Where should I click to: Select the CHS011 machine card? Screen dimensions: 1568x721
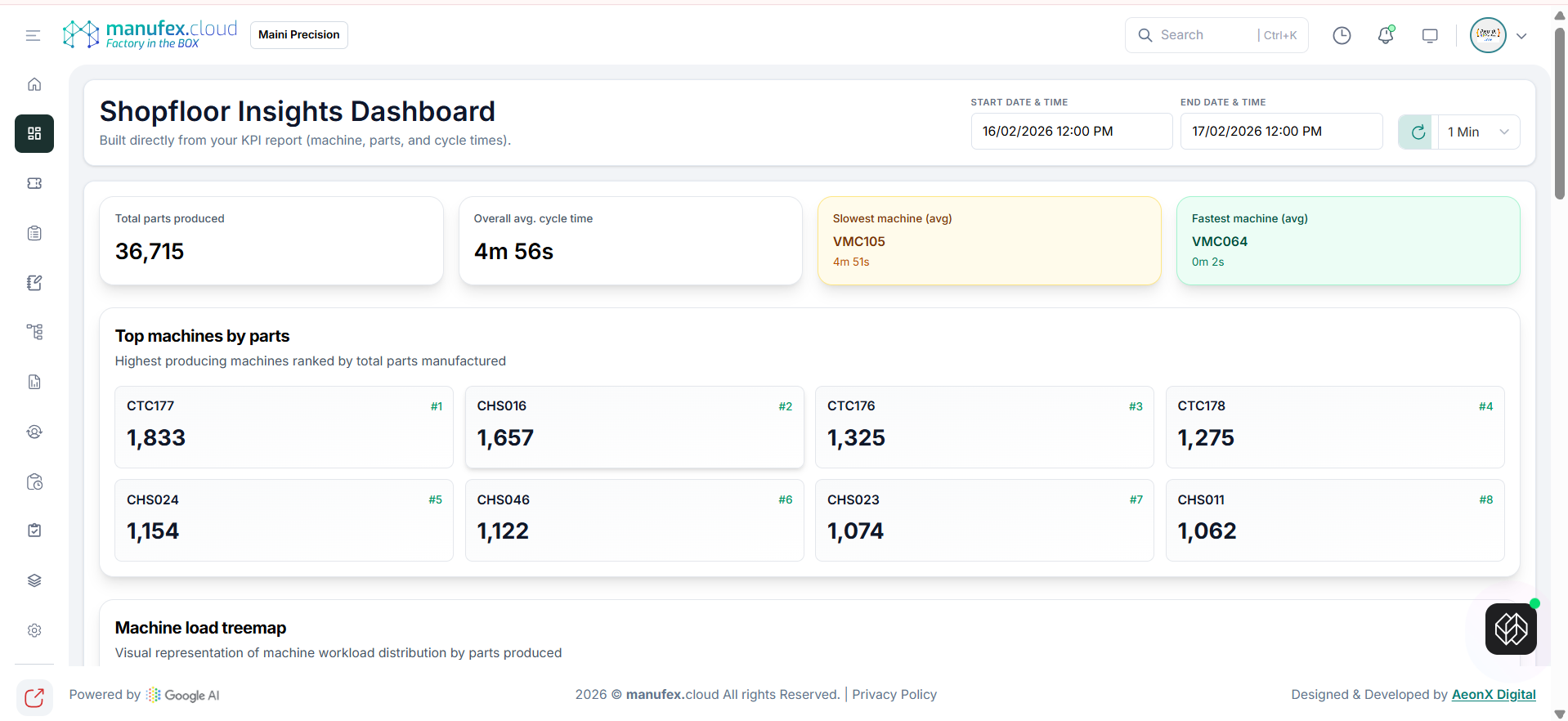[1335, 520]
